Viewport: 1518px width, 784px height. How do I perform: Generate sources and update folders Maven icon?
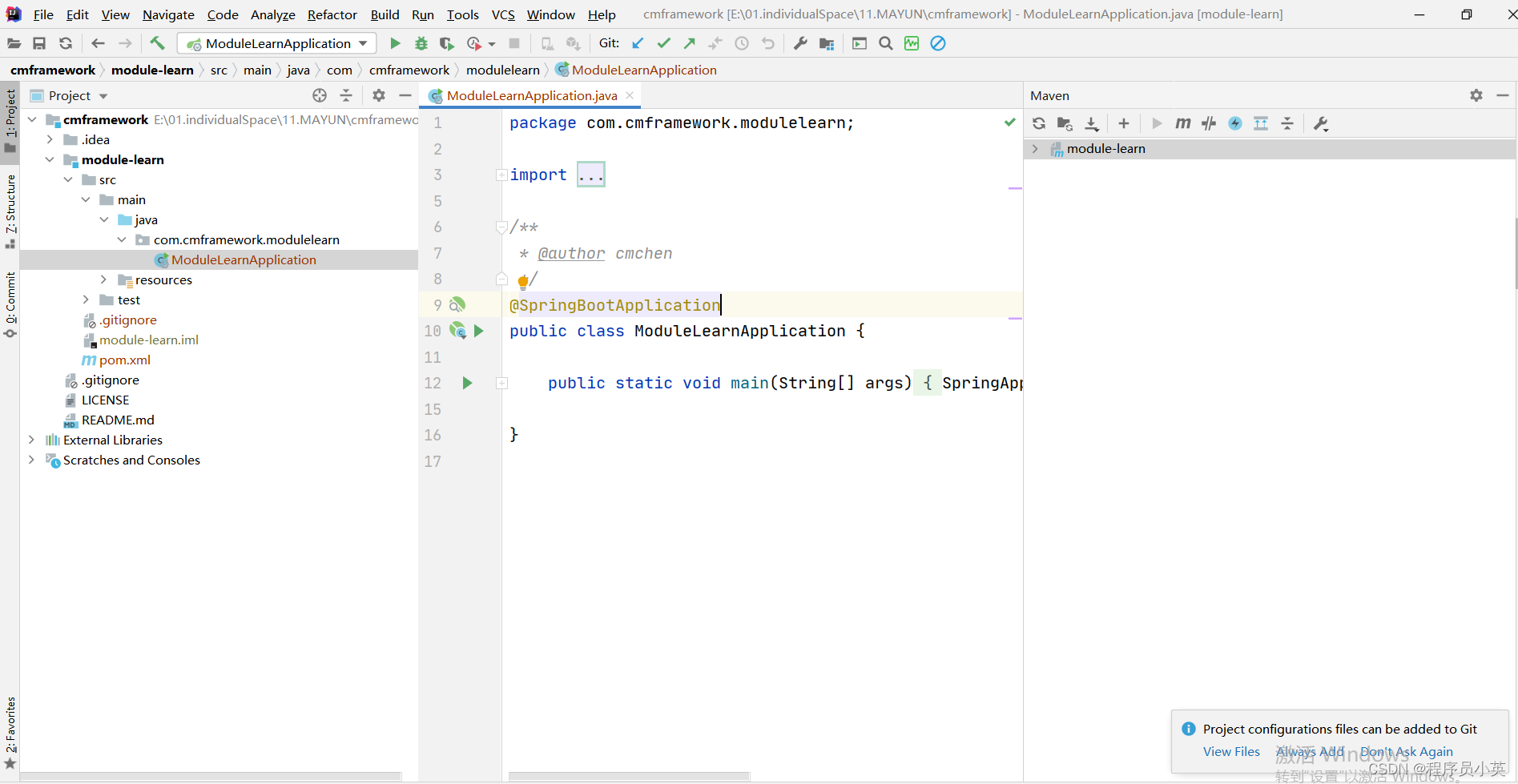coord(1065,123)
